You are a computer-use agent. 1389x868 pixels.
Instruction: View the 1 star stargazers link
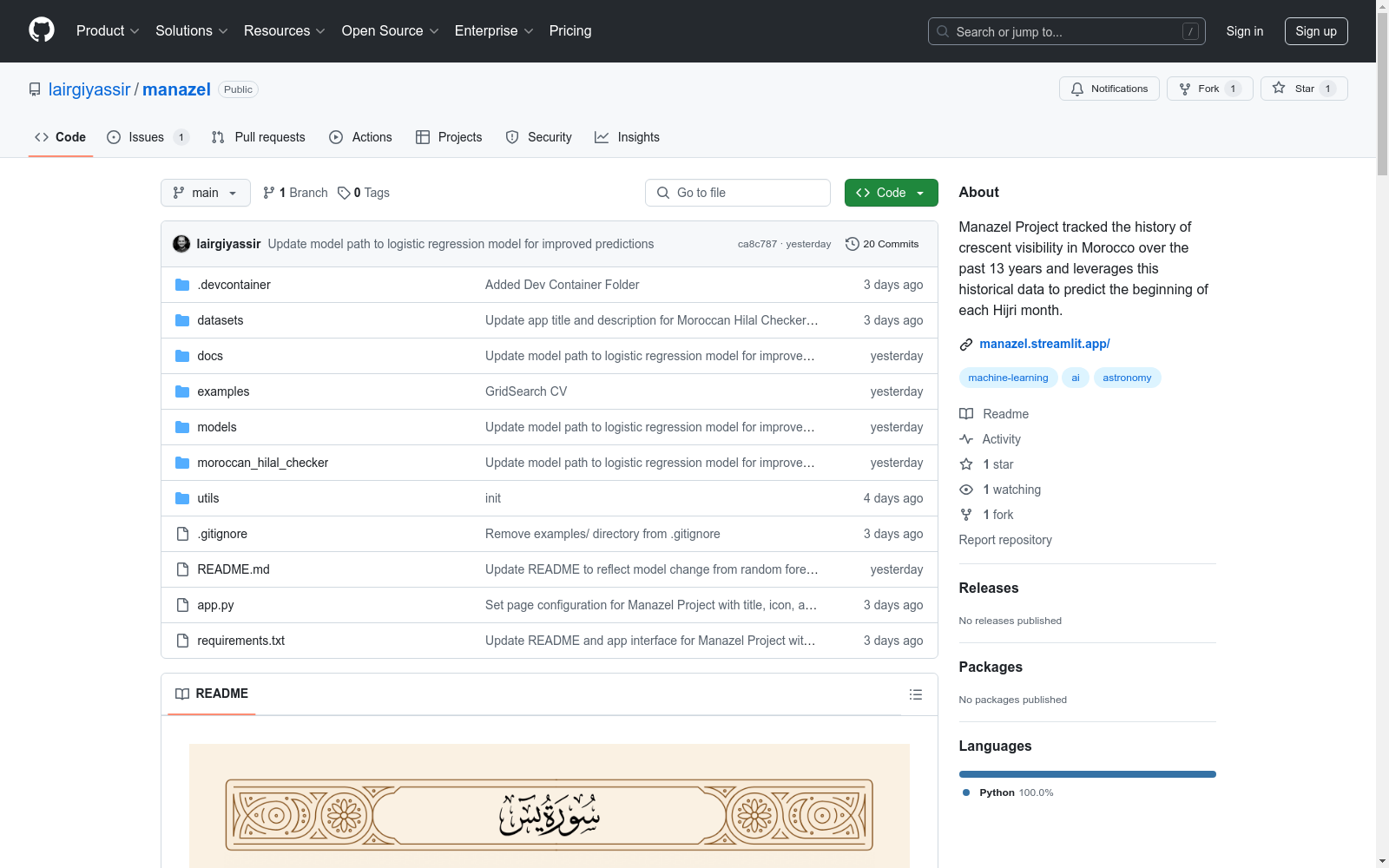[986, 464]
